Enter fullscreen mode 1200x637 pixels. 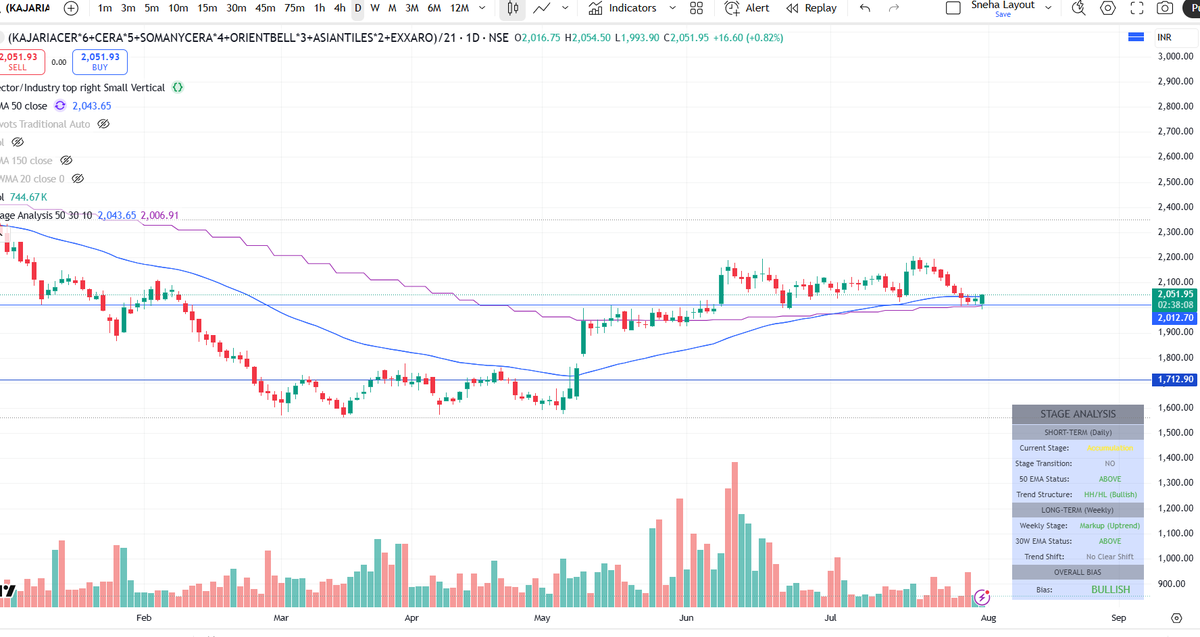click(x=1136, y=8)
